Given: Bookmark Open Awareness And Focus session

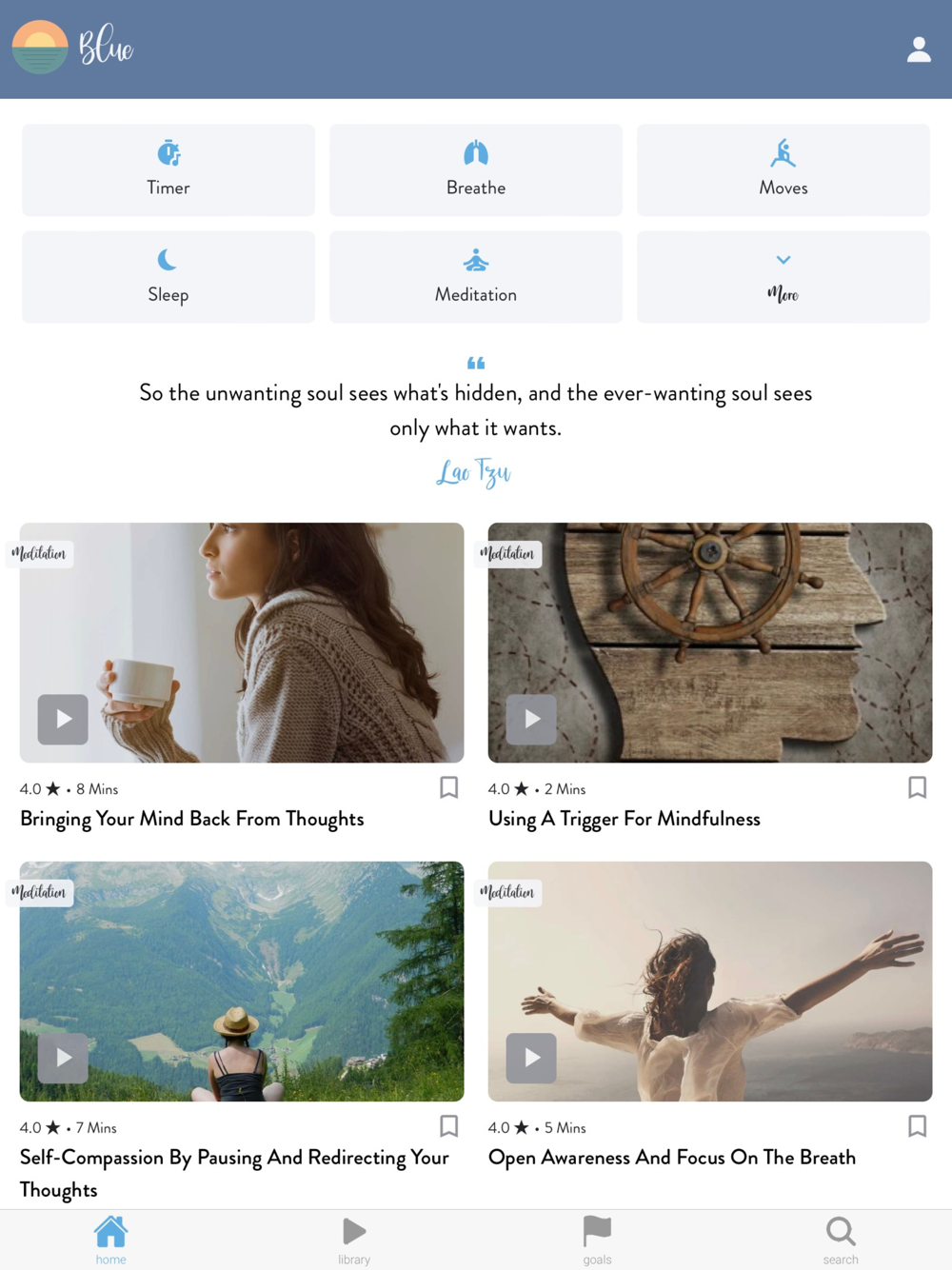Looking at the screenshot, I should click(917, 1126).
